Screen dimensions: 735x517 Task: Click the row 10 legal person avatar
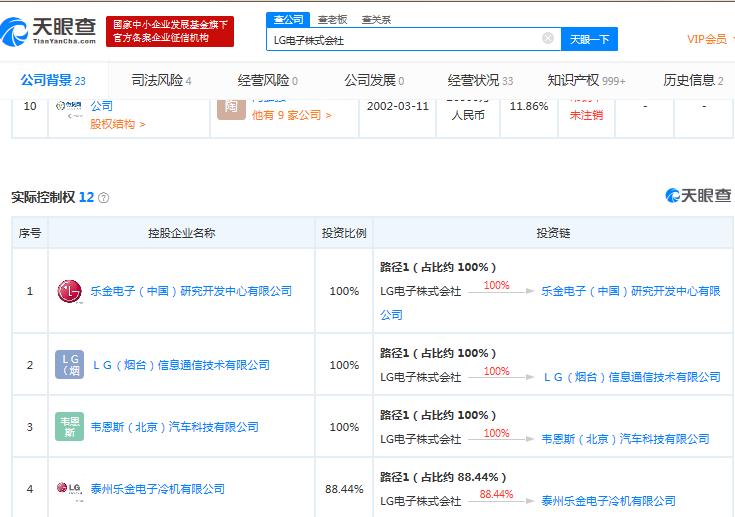[232, 108]
